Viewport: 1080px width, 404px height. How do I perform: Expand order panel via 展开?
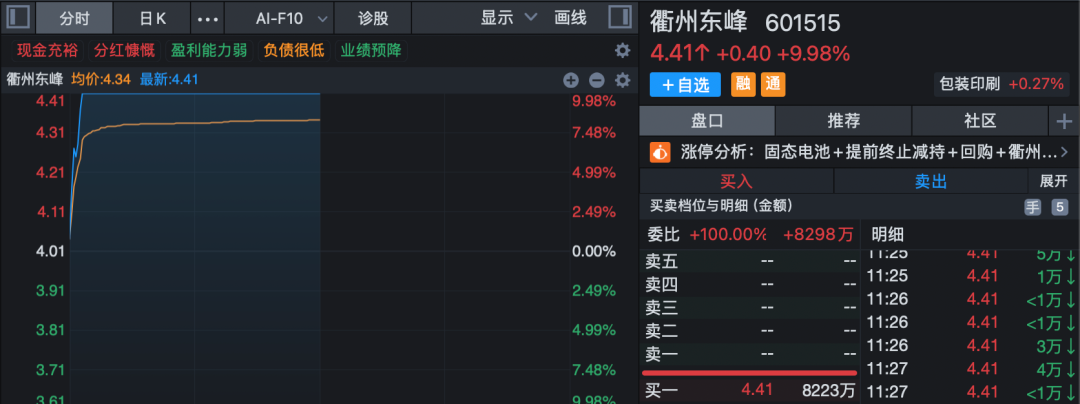pyautogui.click(x=1053, y=181)
